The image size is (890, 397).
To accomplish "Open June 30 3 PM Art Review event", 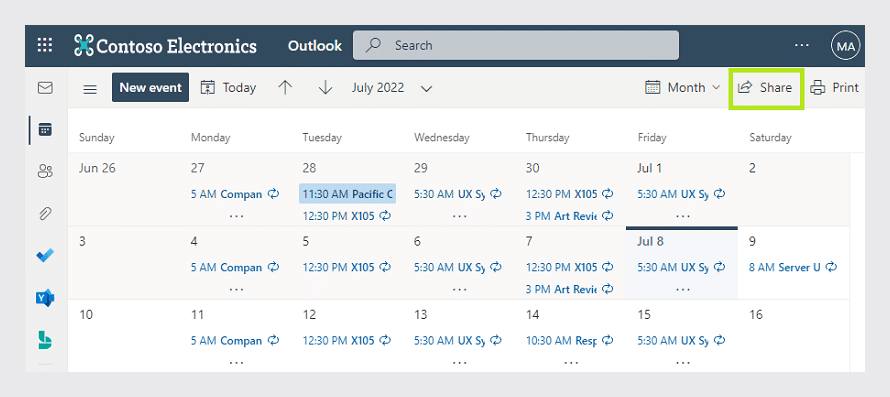I will tap(570, 216).
